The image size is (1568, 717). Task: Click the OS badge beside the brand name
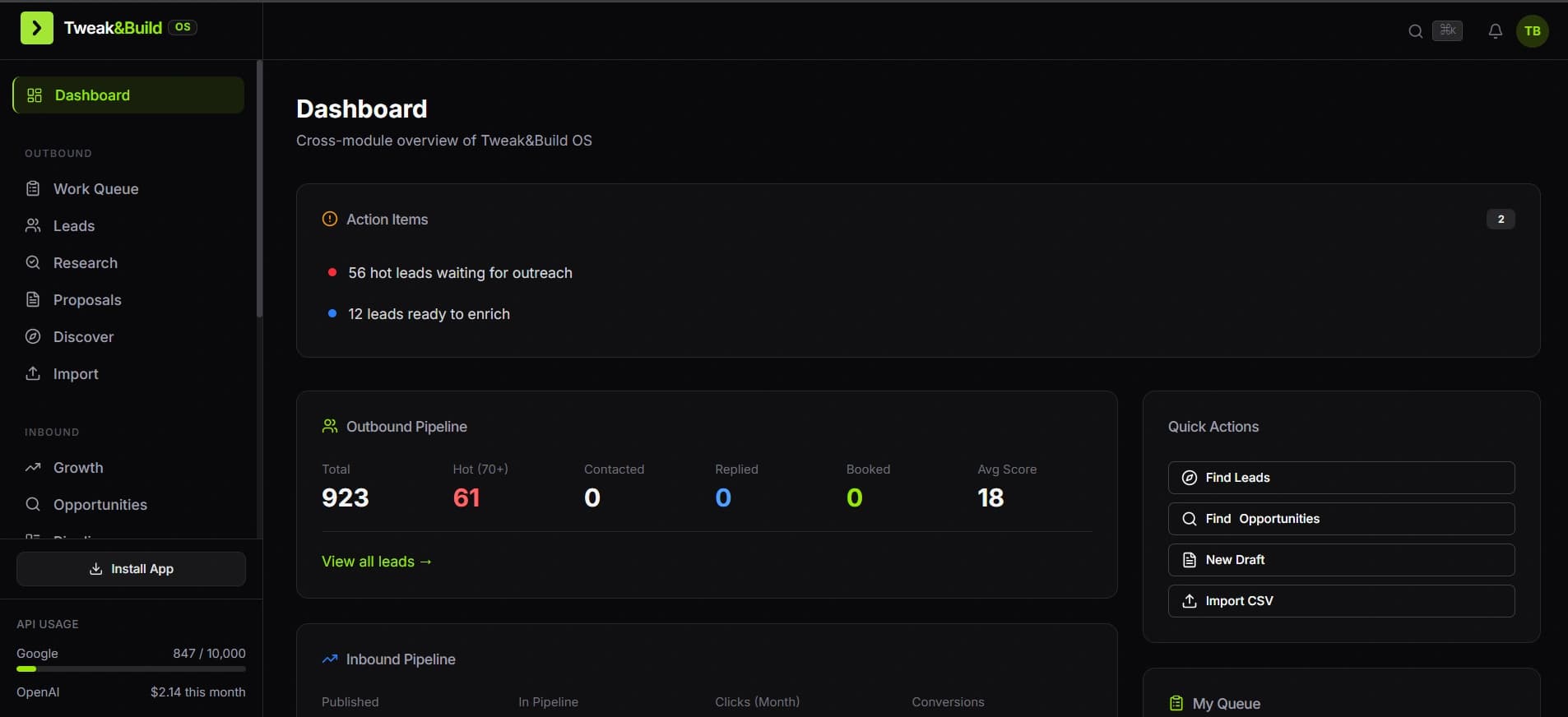pyautogui.click(x=183, y=27)
